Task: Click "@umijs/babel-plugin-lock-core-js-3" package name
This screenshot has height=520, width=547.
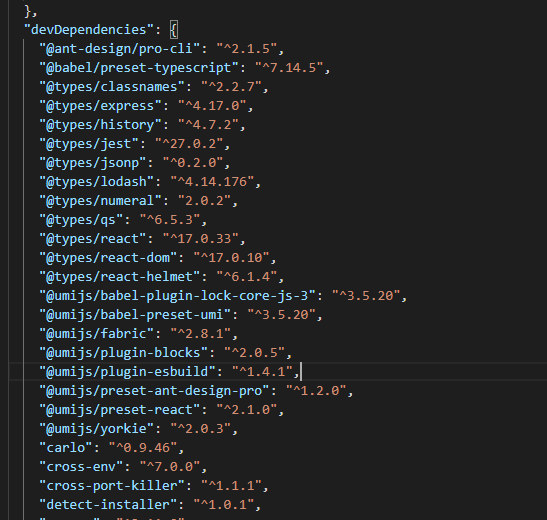Action: [177, 296]
